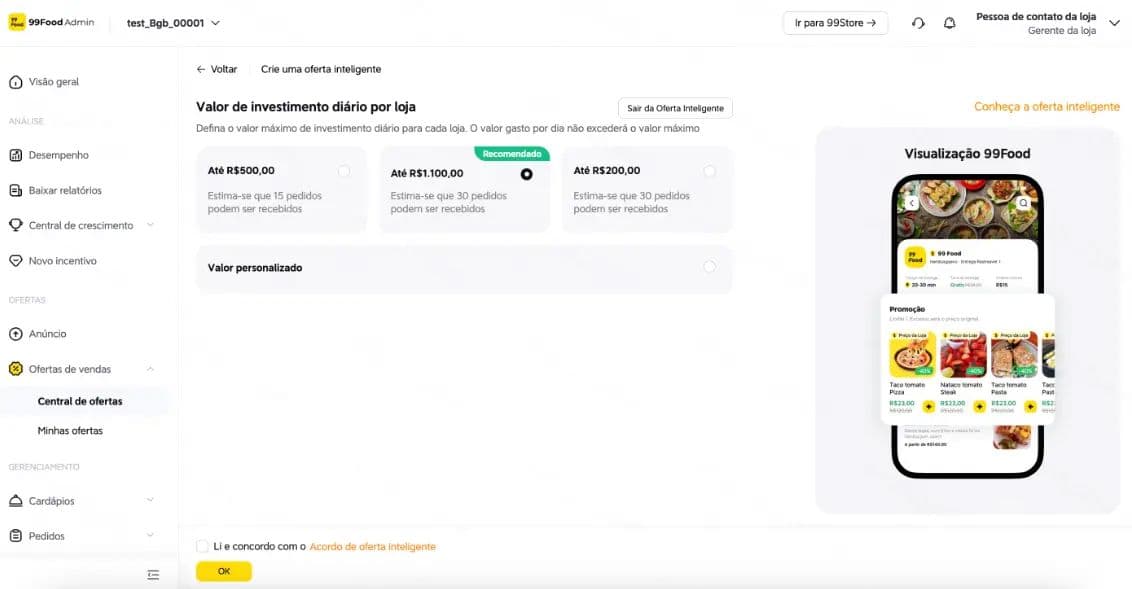Collapse the sidebar with the bottom menu icon
Viewport: 1132px width, 589px height.
click(x=153, y=575)
